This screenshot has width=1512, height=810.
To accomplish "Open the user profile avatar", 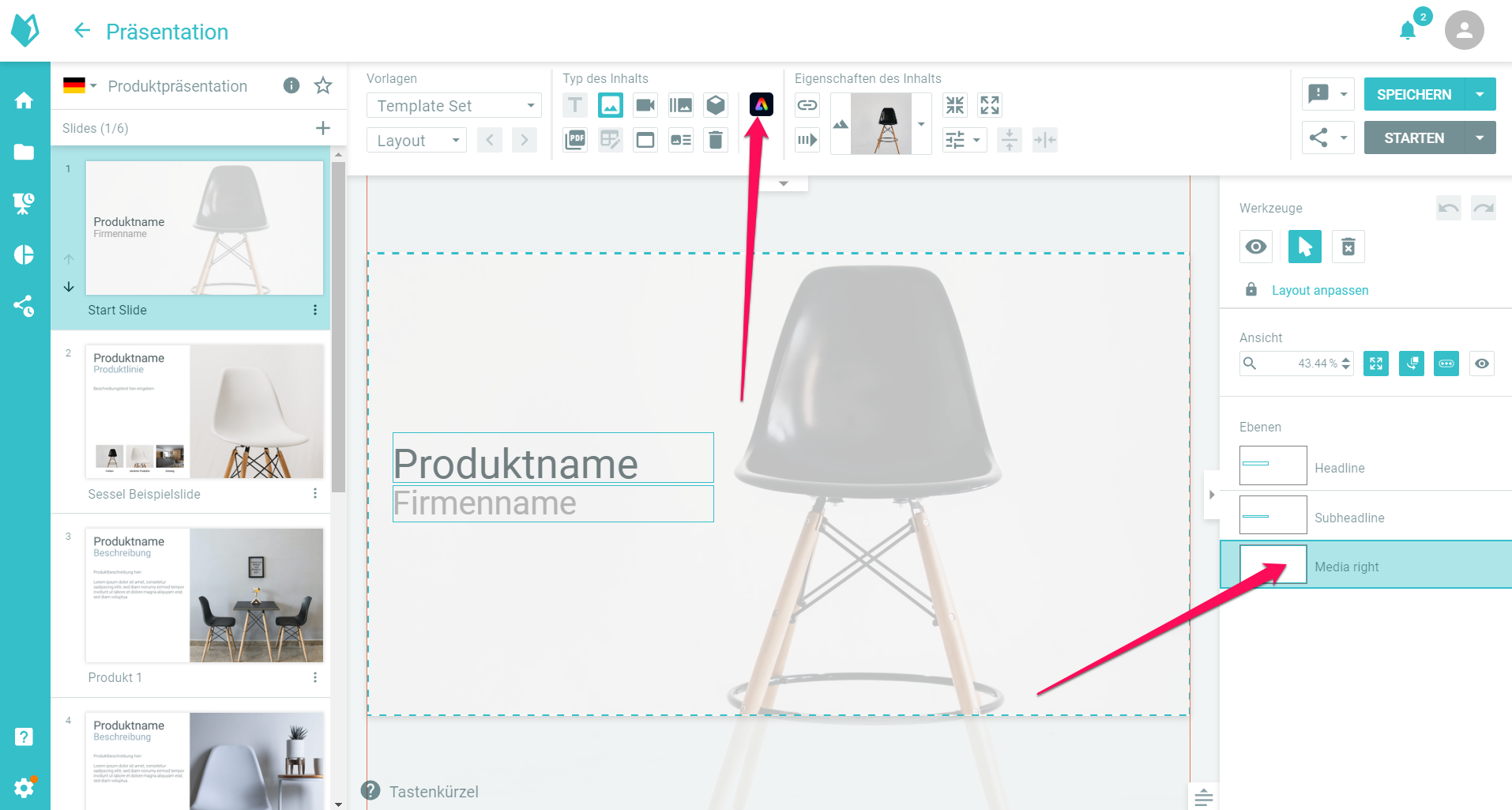I will point(1464,30).
